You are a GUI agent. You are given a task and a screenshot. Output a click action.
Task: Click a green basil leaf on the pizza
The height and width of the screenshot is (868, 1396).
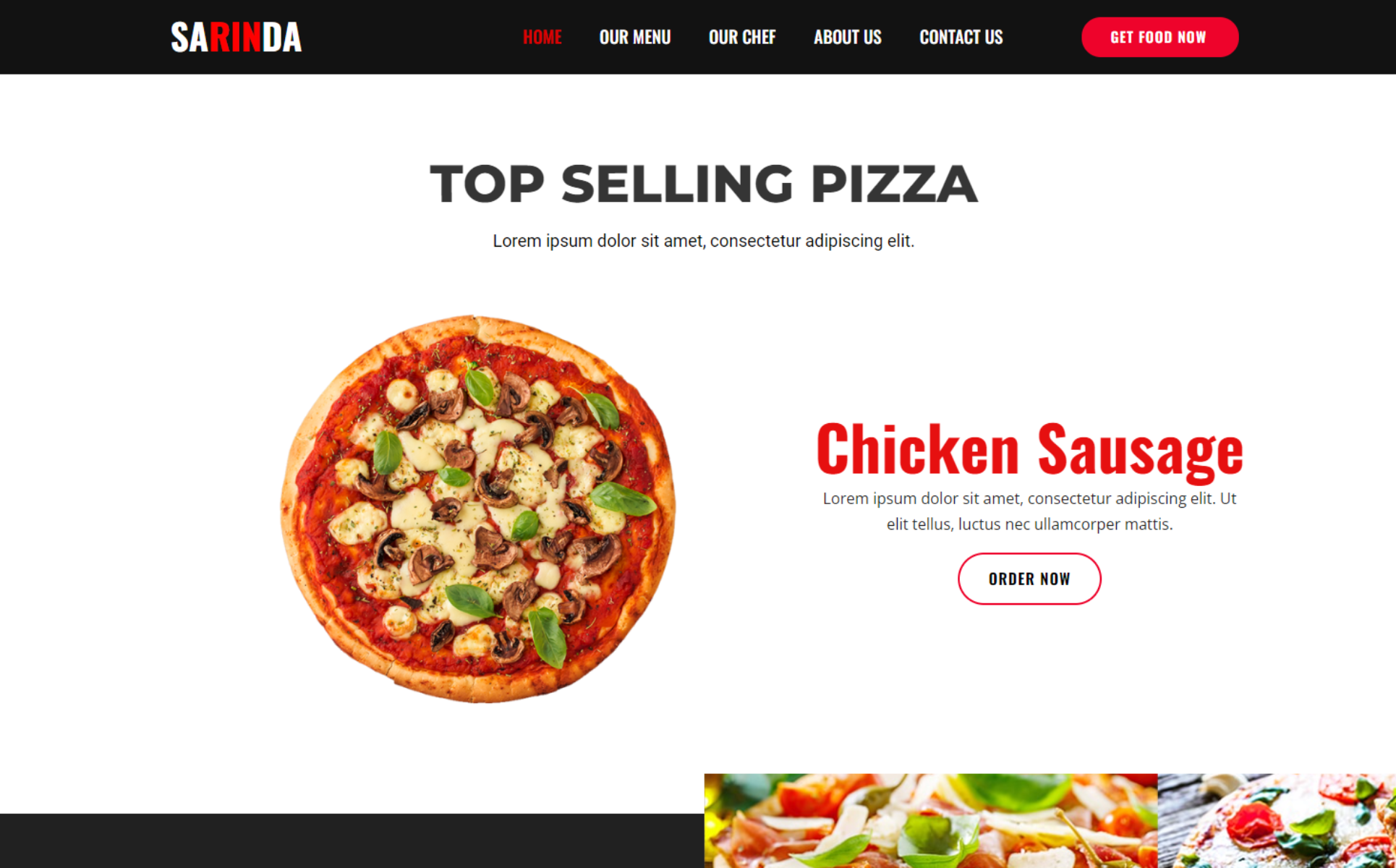tap(623, 498)
